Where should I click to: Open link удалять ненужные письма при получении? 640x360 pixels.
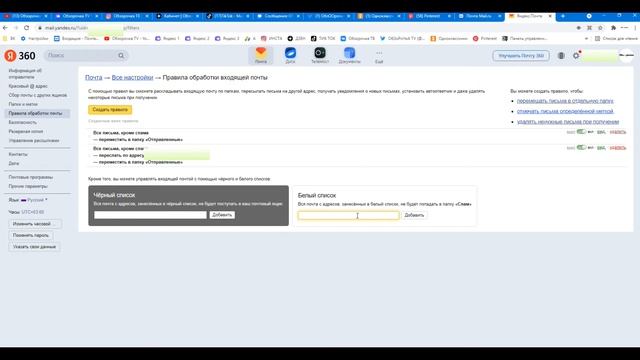point(568,122)
